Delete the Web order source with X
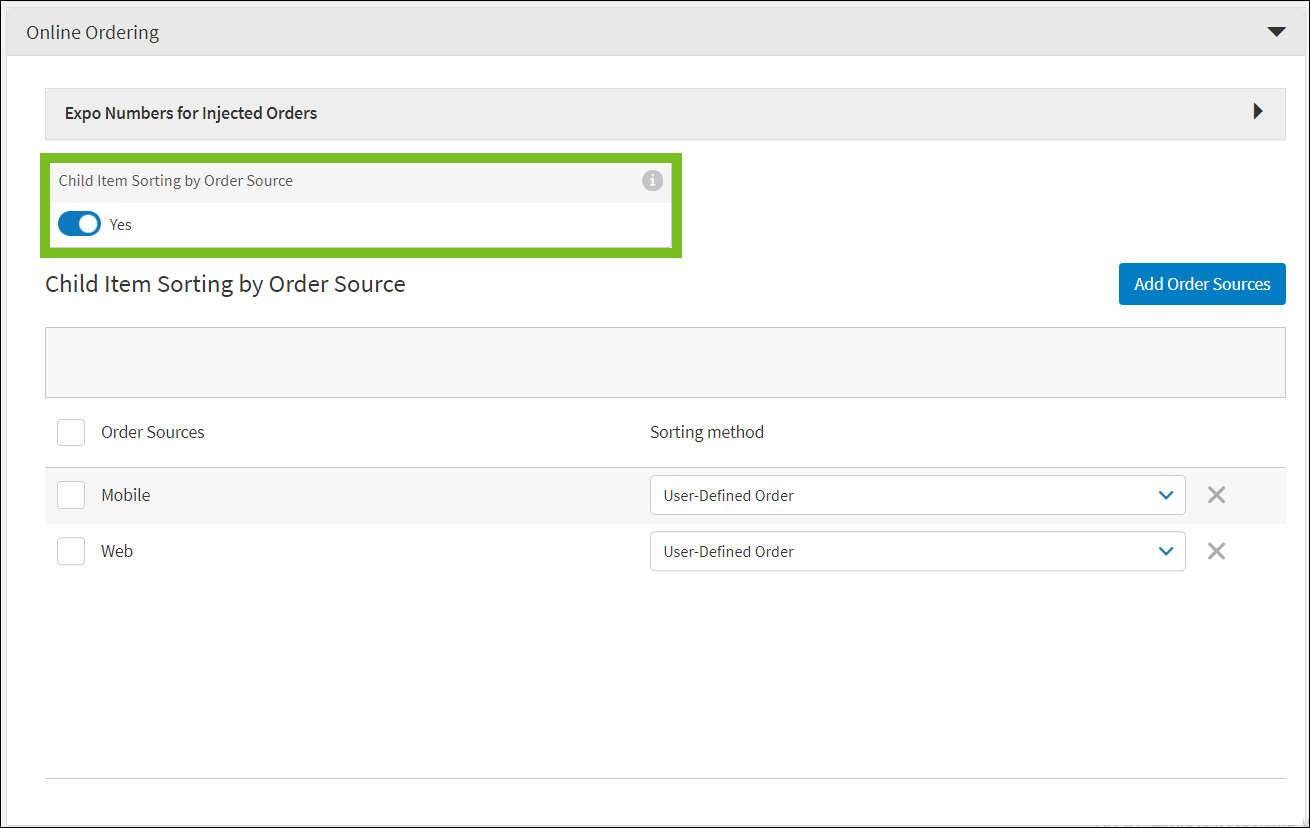This screenshot has height=828, width=1310. [x=1216, y=551]
